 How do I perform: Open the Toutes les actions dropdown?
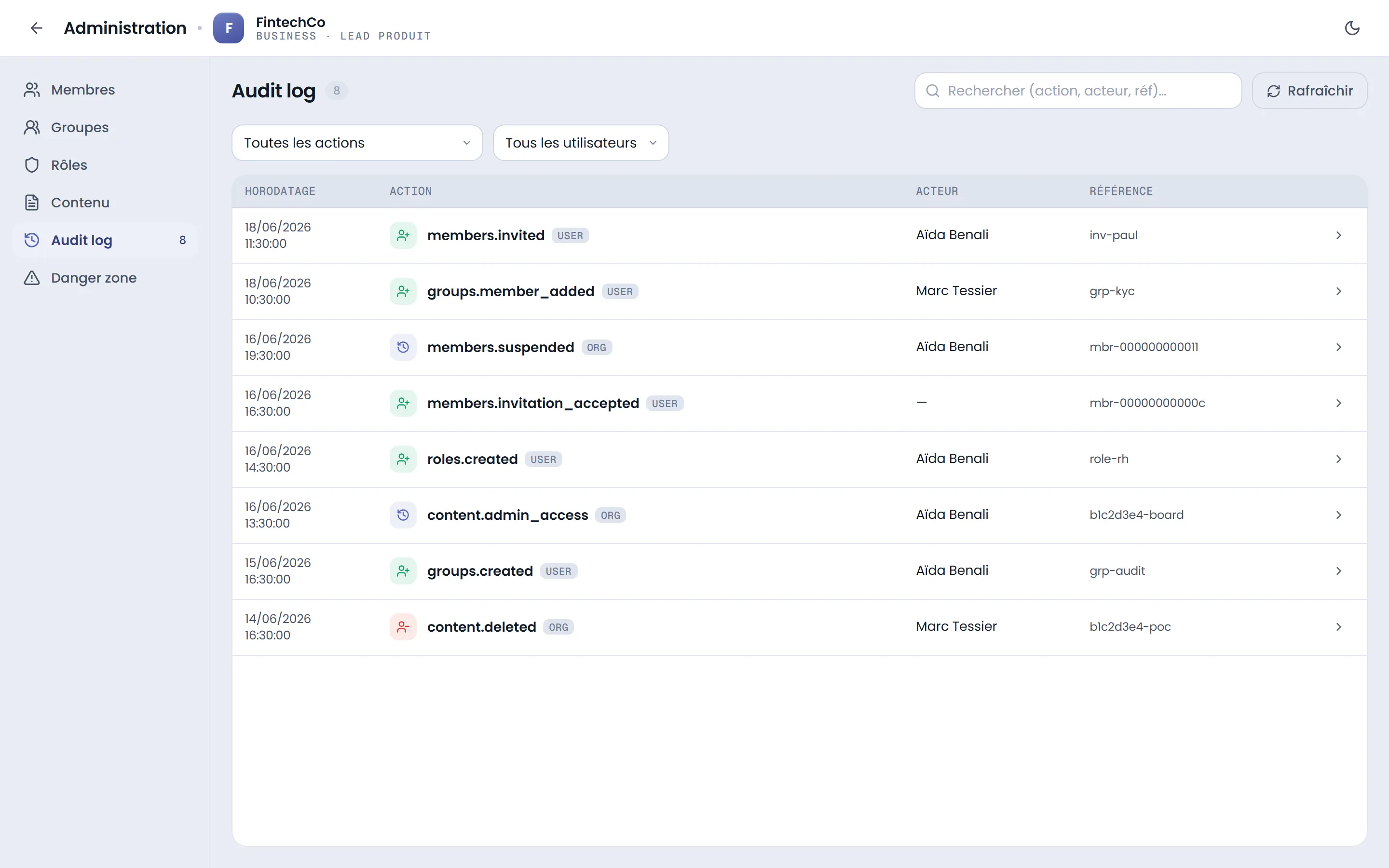[x=357, y=143]
